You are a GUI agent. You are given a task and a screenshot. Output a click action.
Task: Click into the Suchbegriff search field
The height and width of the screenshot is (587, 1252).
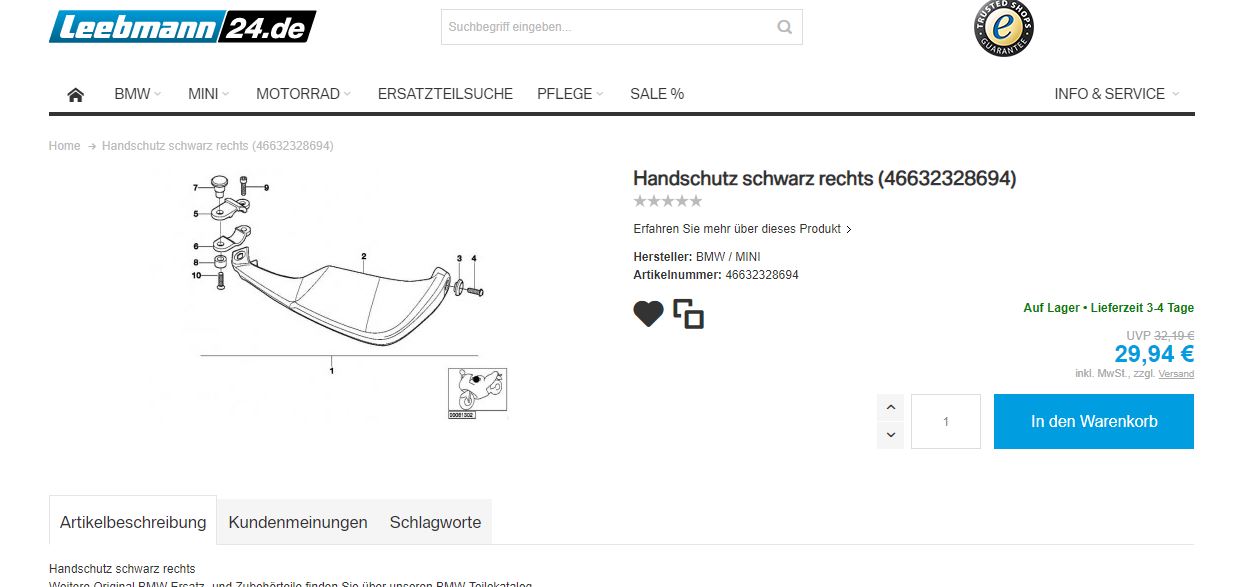point(606,27)
